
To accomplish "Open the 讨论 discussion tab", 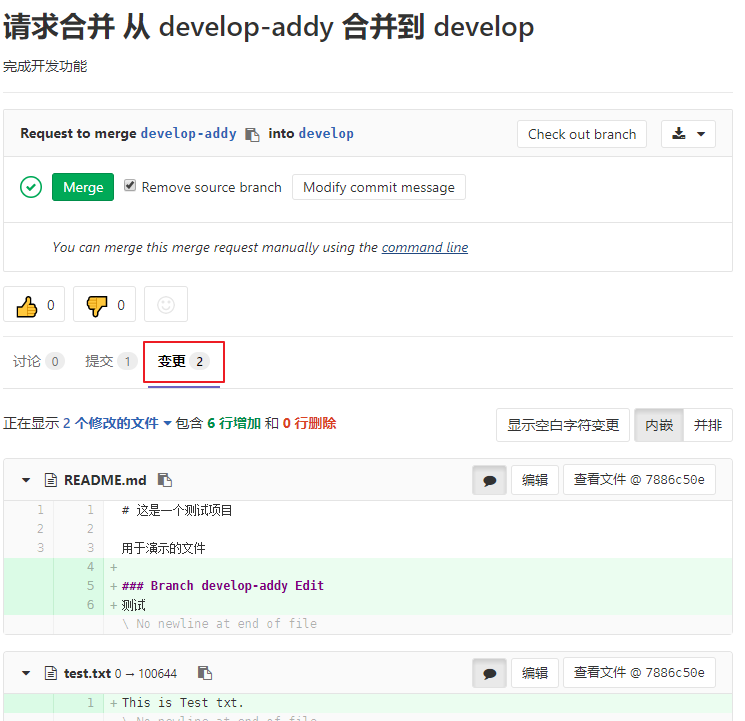I will point(38,361).
